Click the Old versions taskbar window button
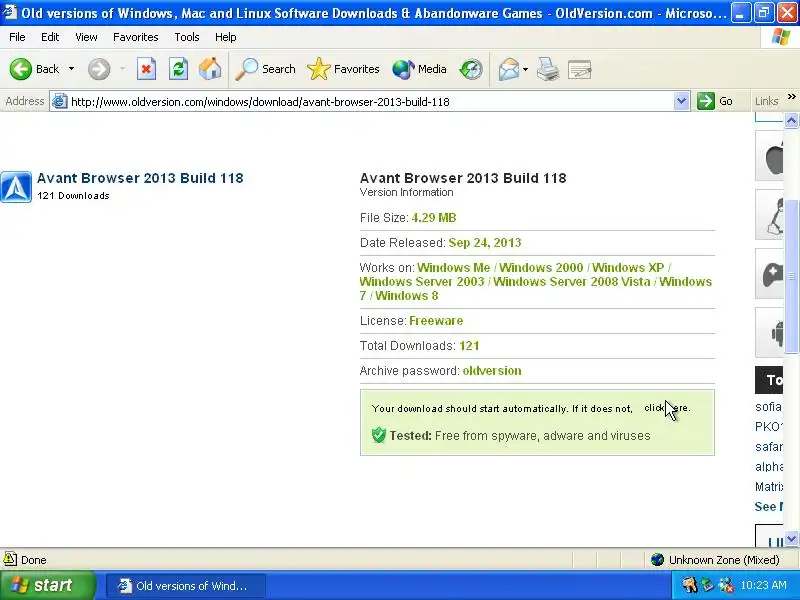This screenshot has width=800, height=600. (x=186, y=586)
